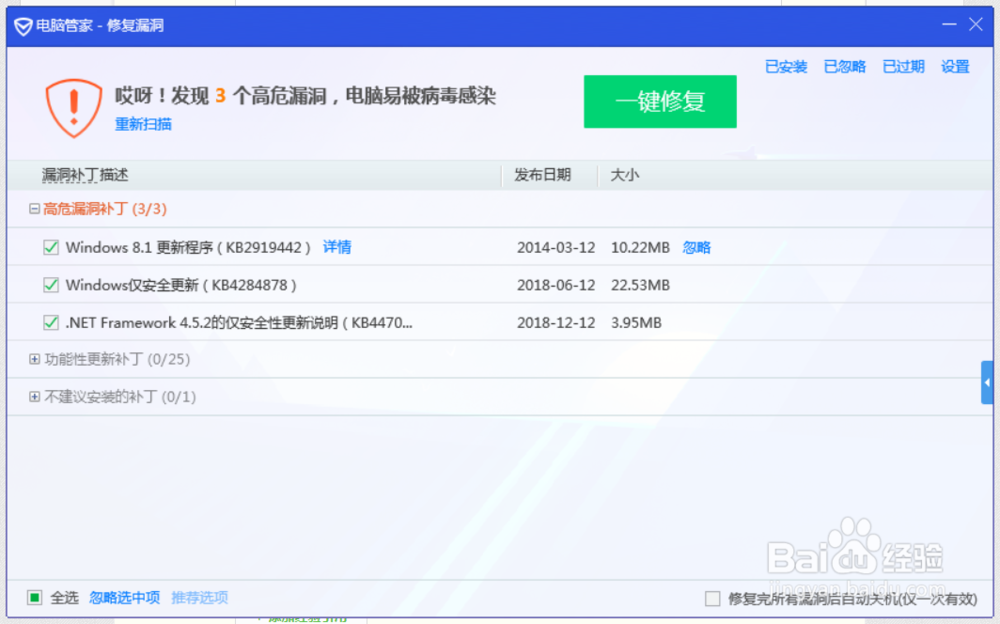Click the date 2018-12-12
Viewport: 1000px width, 624px height.
pos(556,323)
